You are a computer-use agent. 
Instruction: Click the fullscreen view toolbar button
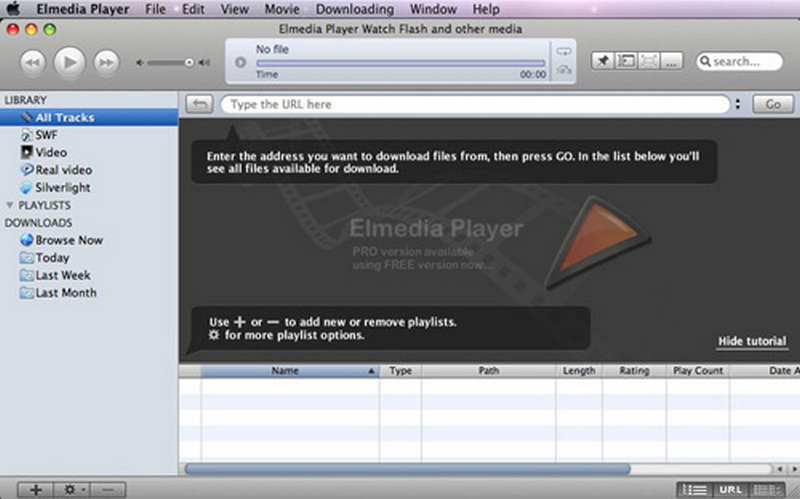pyautogui.click(x=649, y=61)
